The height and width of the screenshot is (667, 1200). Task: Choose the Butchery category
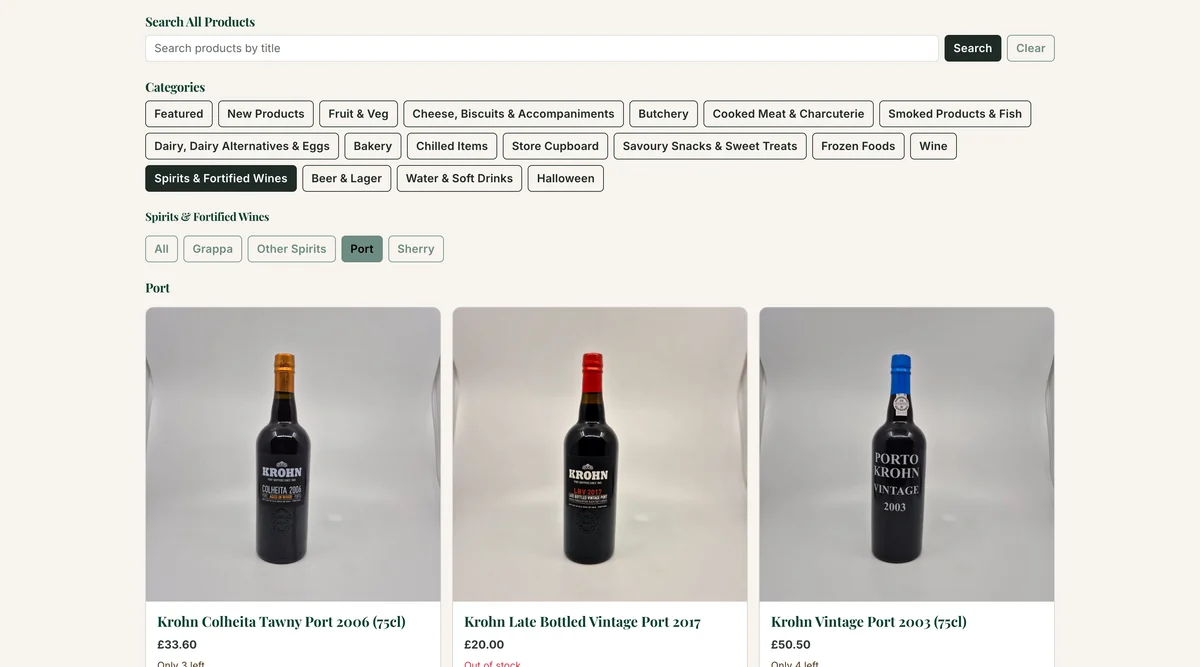coord(663,114)
